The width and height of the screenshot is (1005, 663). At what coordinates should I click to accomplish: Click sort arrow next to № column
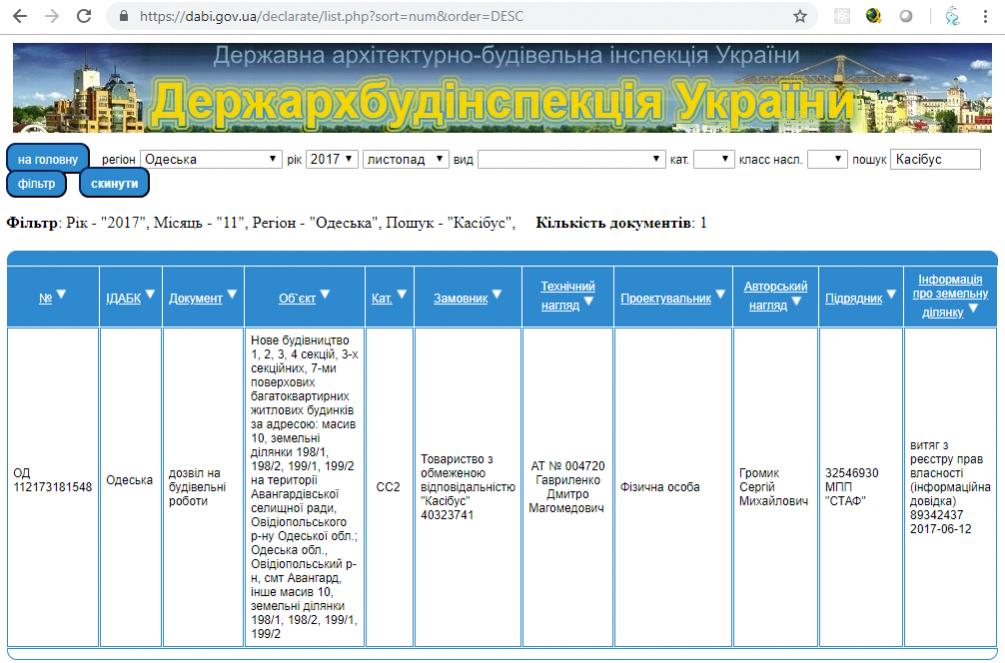[62, 295]
